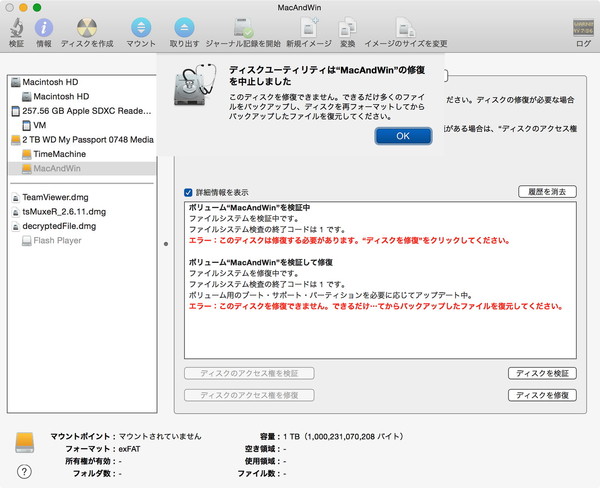Select the MacAndWin volume in sidebar

pyautogui.click(x=82, y=168)
